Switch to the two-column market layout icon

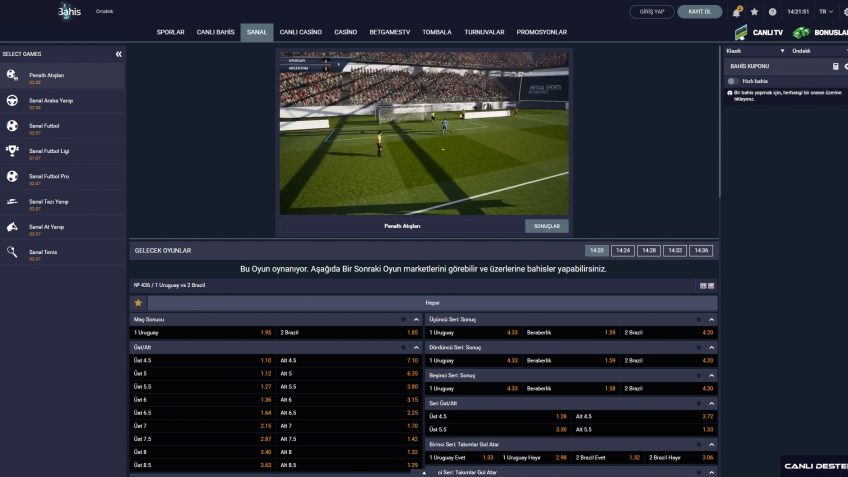tap(703, 286)
